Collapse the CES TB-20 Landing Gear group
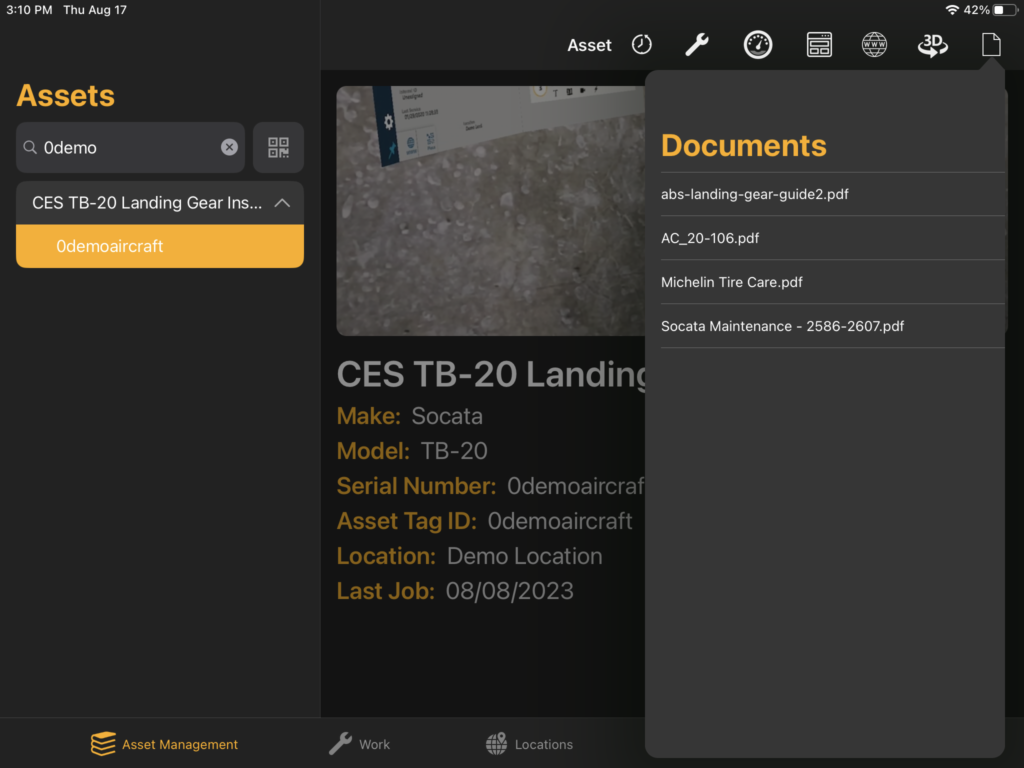 tap(285, 202)
